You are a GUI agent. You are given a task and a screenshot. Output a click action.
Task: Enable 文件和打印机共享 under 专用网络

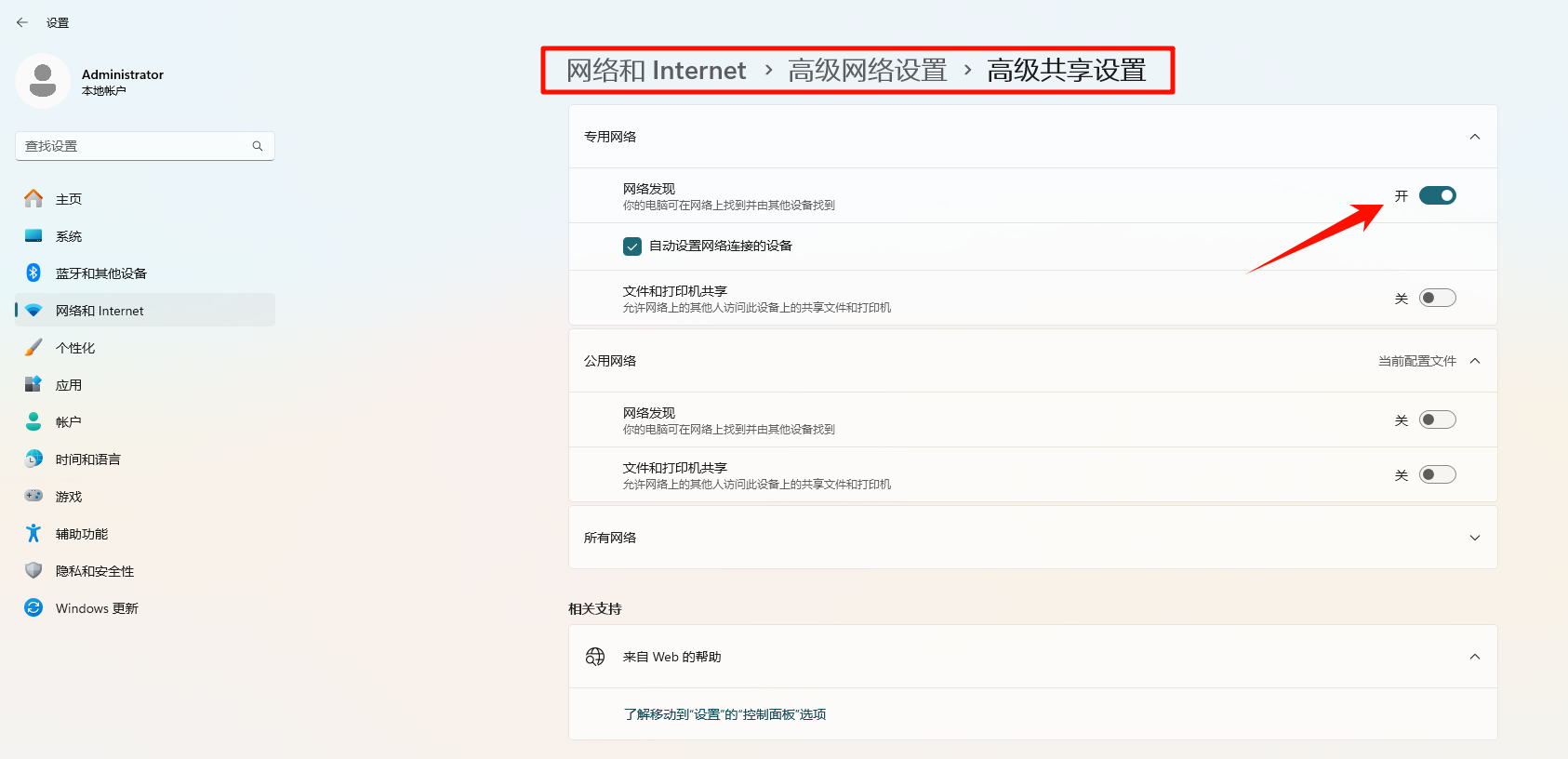coord(1437,298)
